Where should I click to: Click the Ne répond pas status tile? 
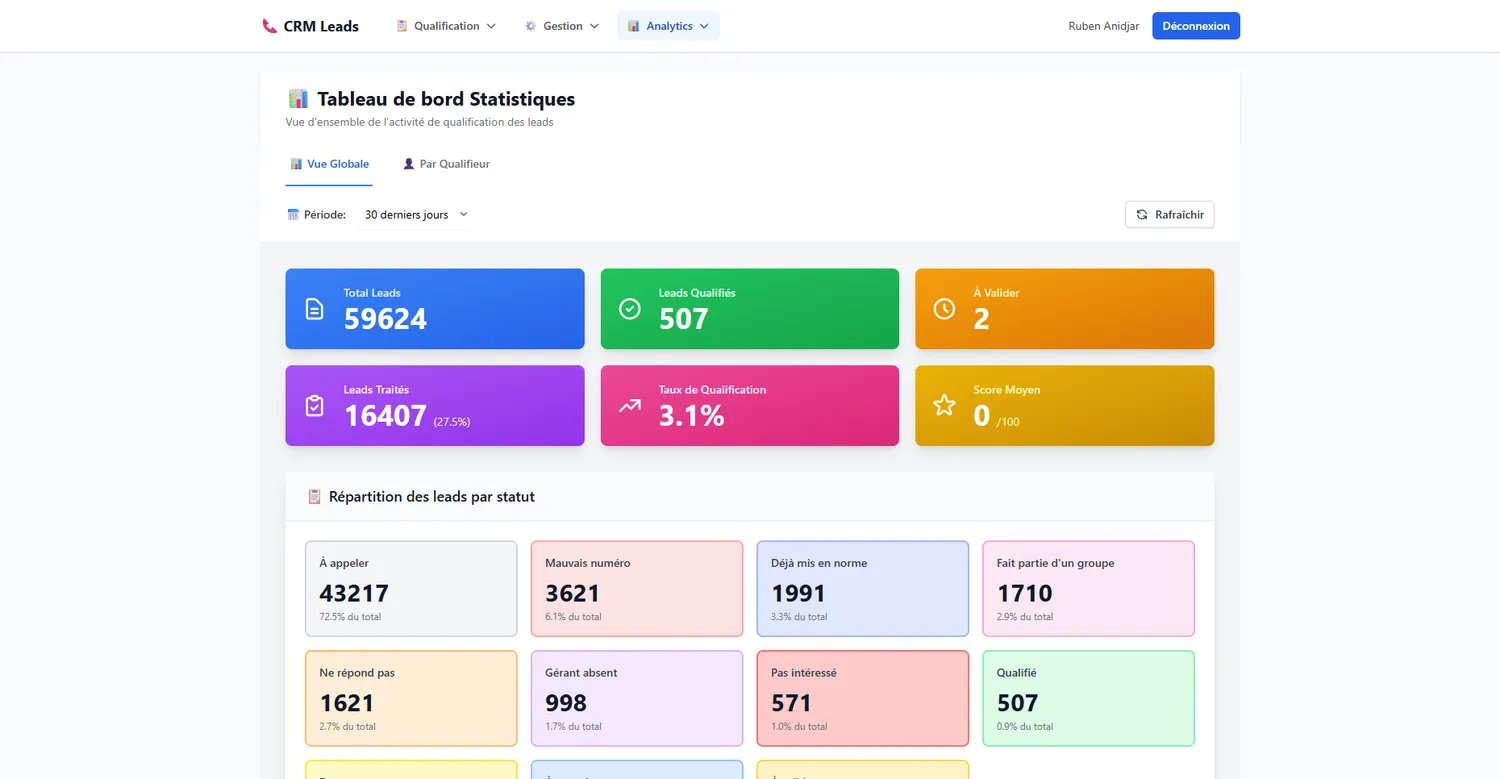pos(411,699)
